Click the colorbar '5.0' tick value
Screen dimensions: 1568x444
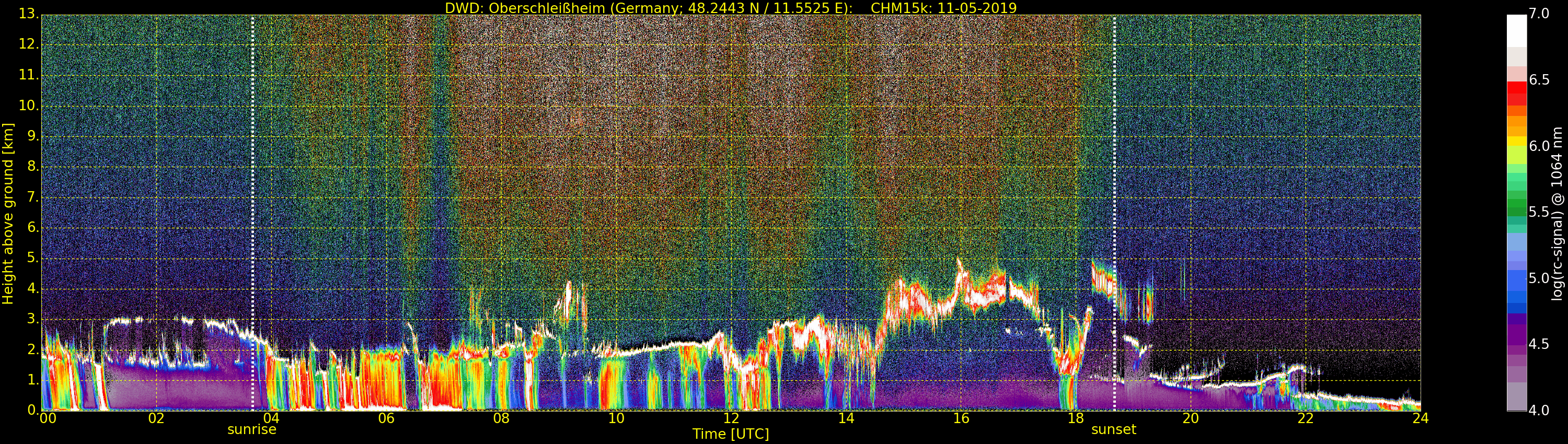coord(1539,278)
